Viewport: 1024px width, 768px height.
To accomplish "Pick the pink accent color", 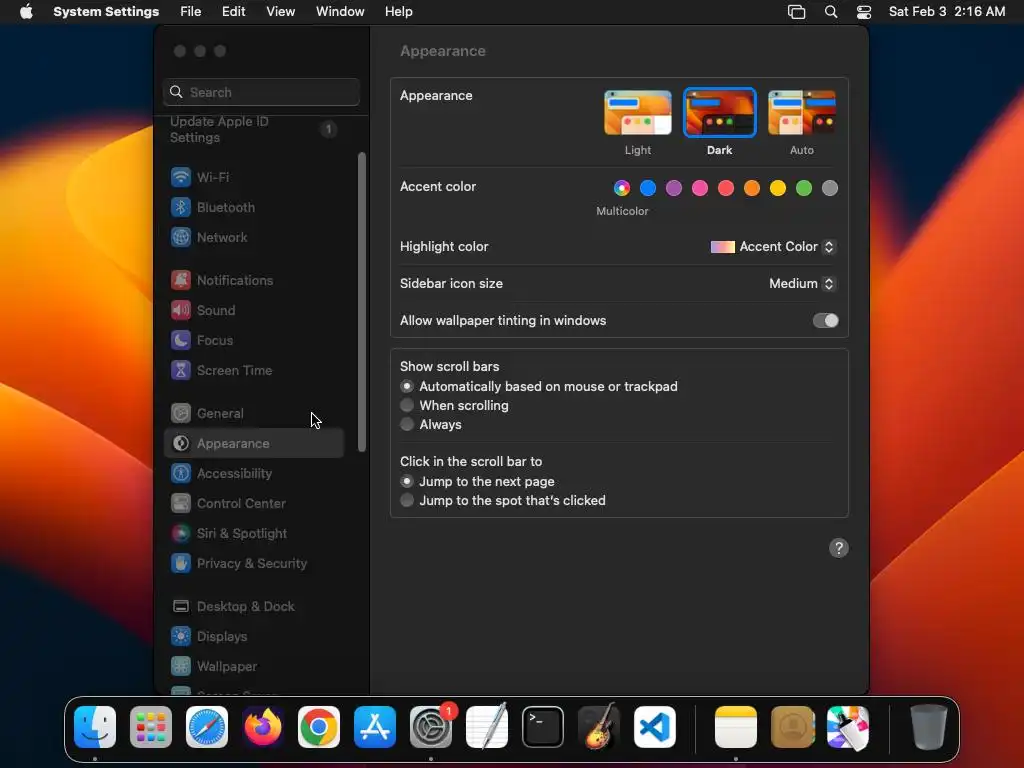I will pyautogui.click(x=700, y=188).
